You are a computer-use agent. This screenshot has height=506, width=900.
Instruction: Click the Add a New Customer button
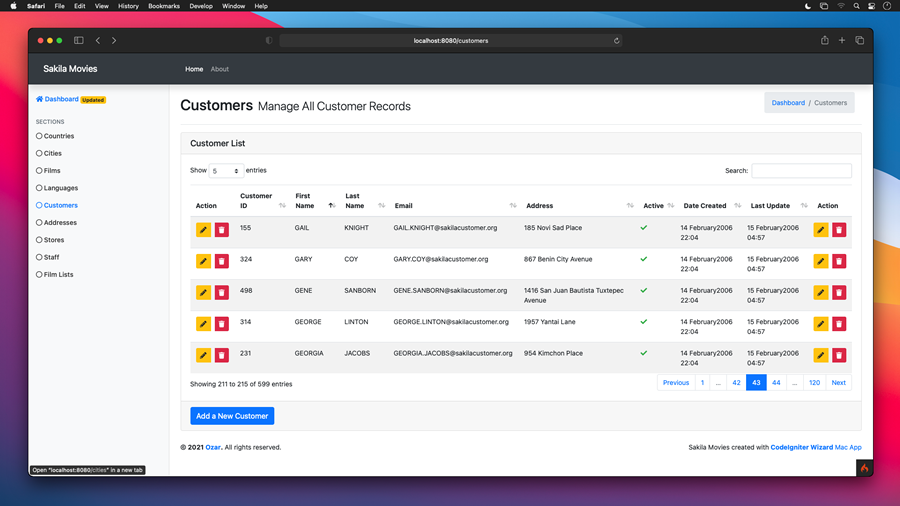[232, 416]
